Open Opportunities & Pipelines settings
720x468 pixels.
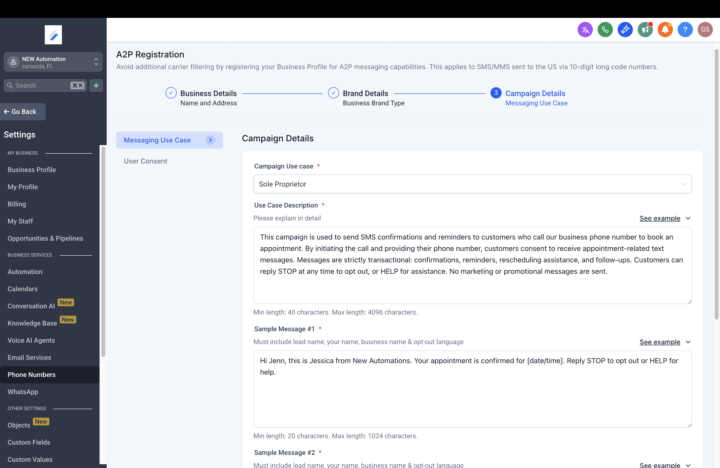(45, 238)
